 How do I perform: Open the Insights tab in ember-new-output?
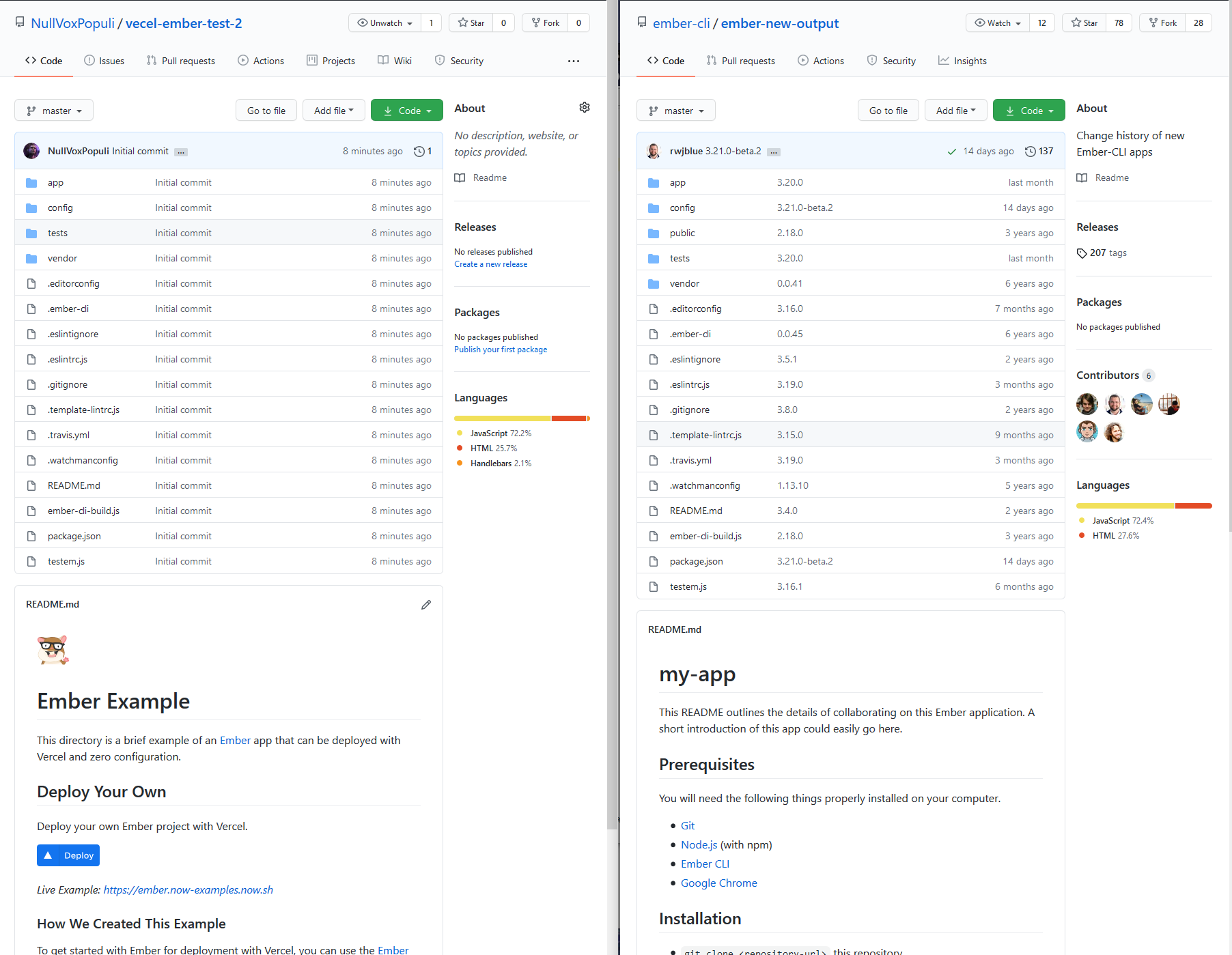(962, 61)
